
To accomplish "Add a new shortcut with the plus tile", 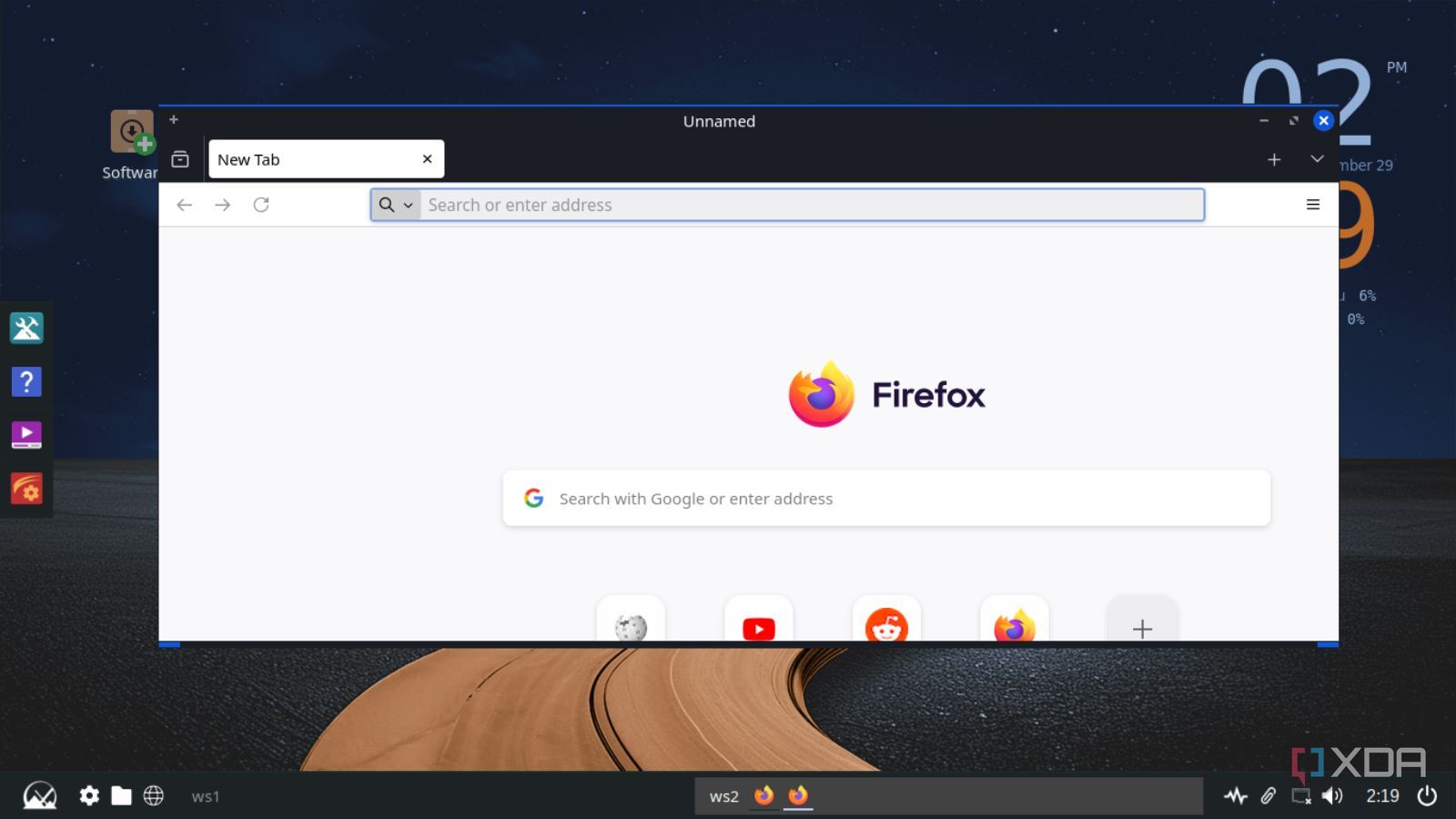I will (x=1142, y=620).
